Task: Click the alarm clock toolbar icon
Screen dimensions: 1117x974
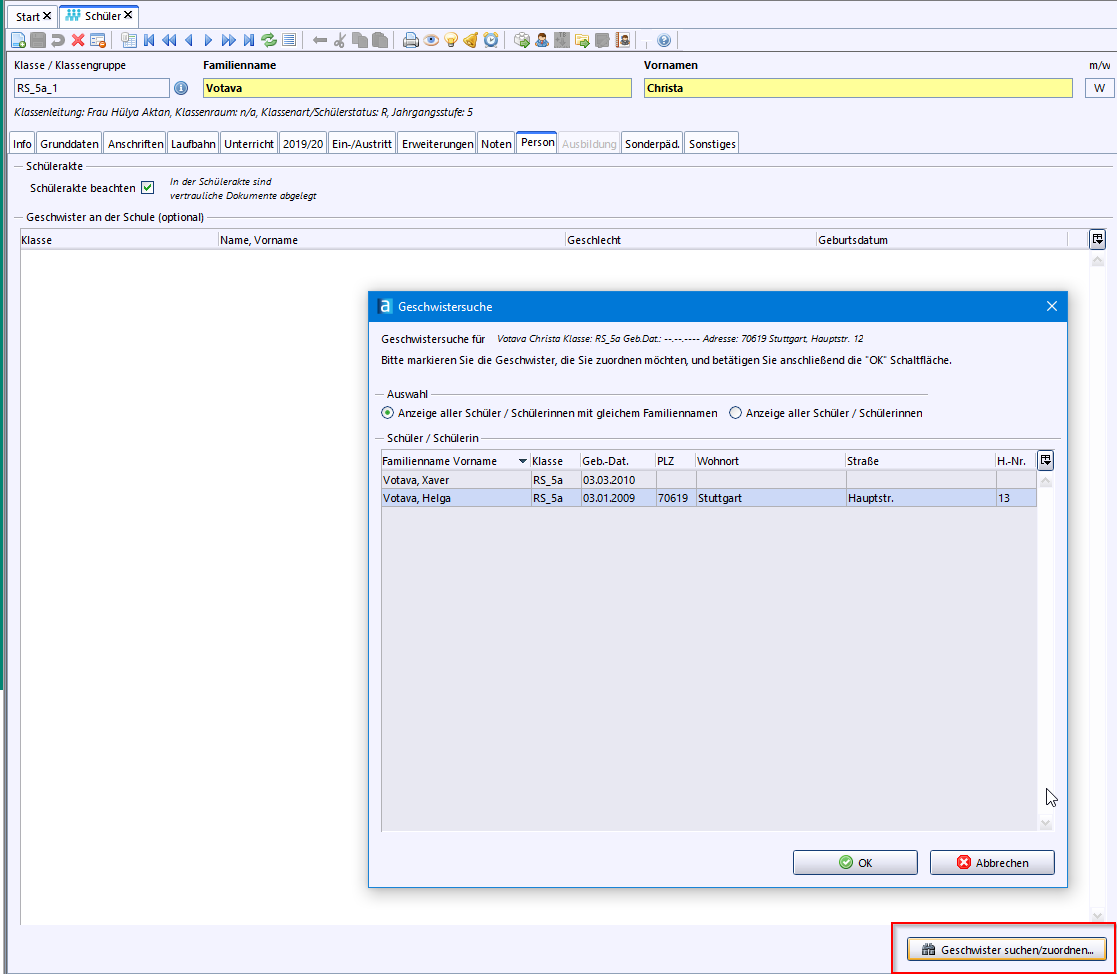Action: [491, 40]
